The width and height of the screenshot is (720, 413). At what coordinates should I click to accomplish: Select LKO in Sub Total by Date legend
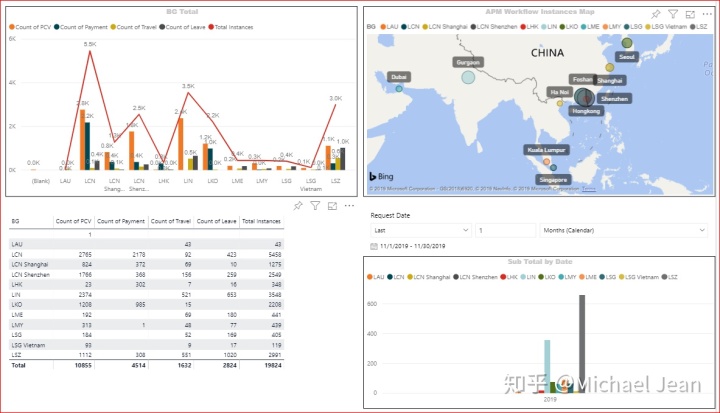coord(547,277)
